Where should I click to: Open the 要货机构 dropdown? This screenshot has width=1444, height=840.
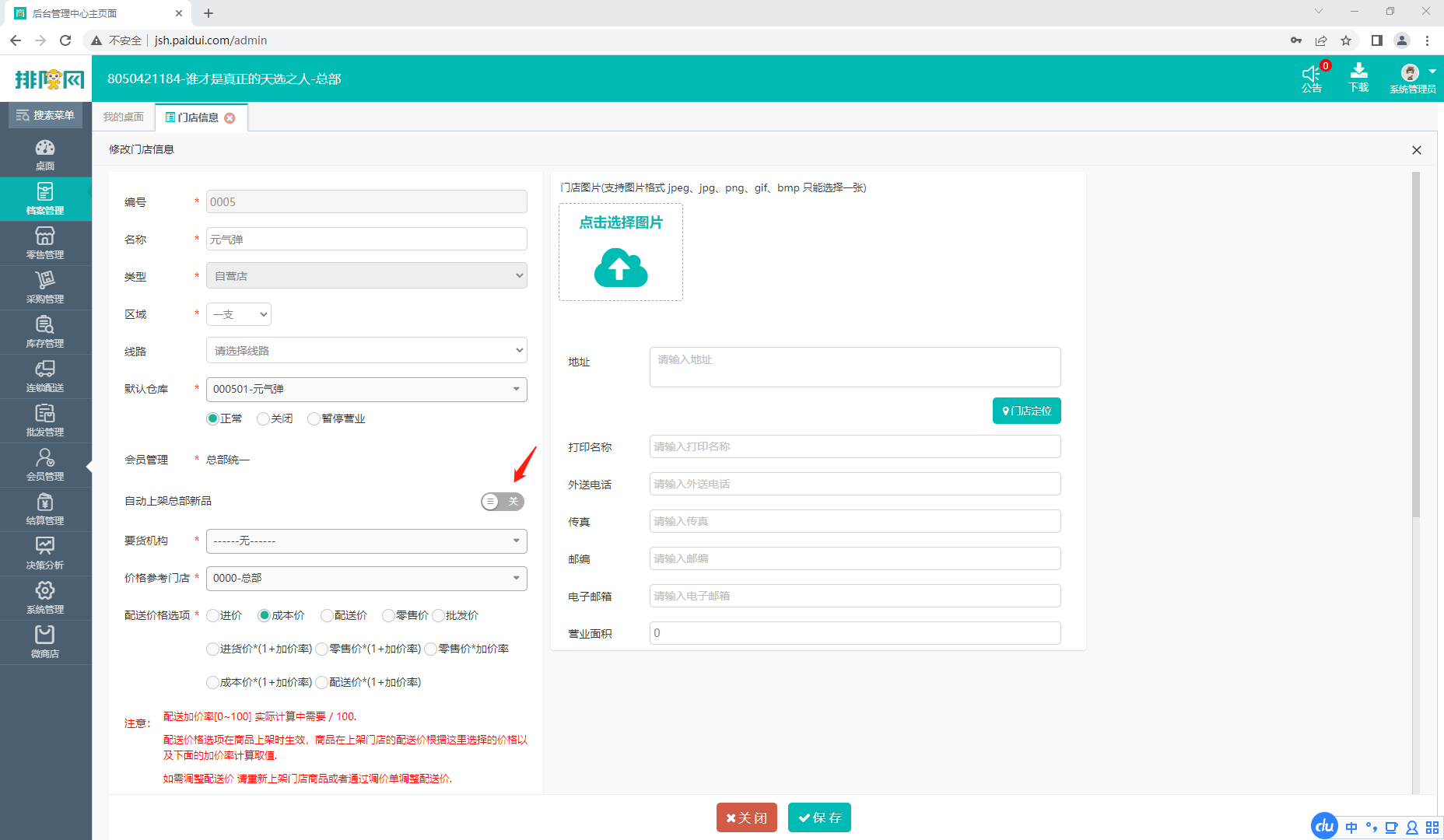pos(366,541)
